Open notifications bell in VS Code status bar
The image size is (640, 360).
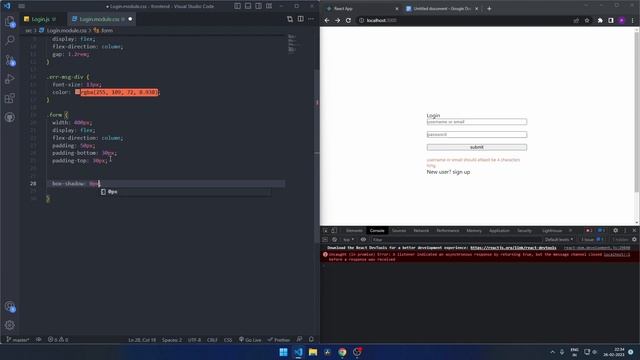tap(311, 340)
